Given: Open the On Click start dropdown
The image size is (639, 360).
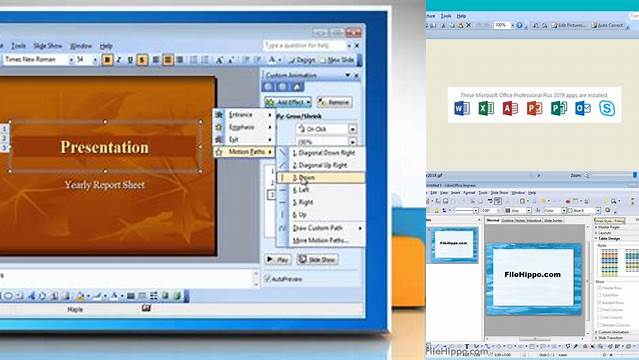Looking at the screenshot, I should [353, 129].
